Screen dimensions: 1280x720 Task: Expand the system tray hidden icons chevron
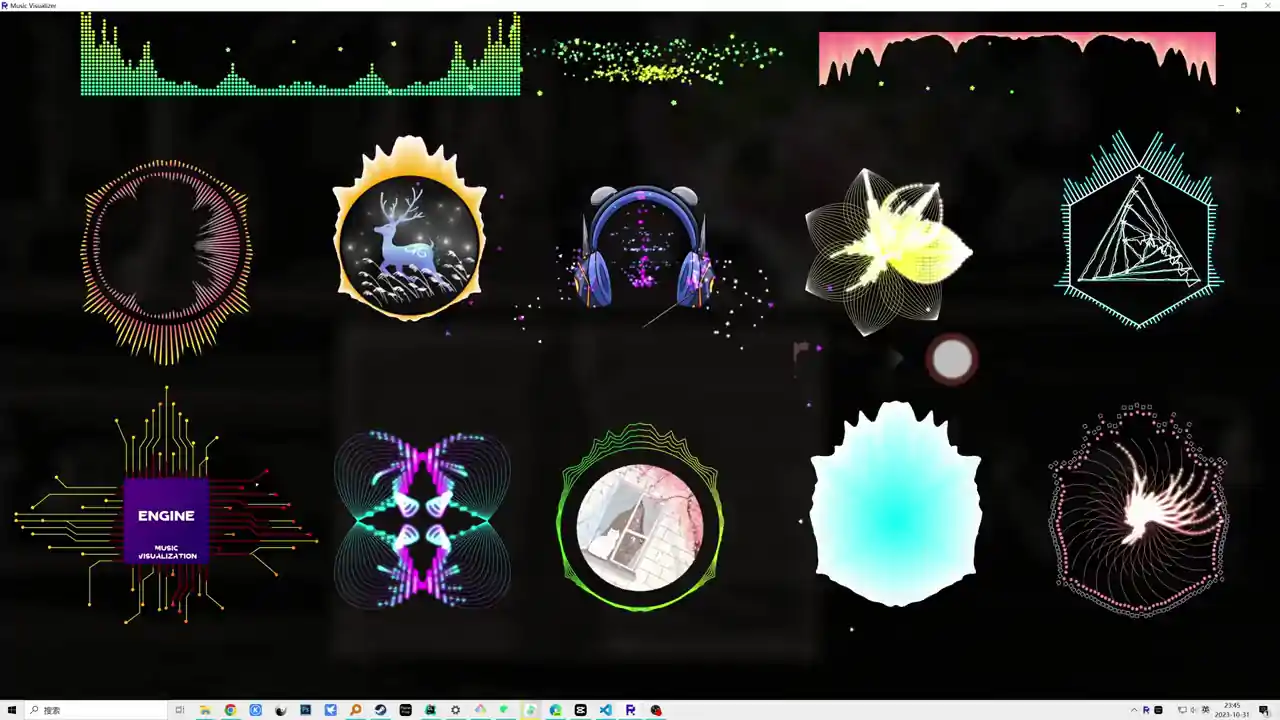[1134, 710]
